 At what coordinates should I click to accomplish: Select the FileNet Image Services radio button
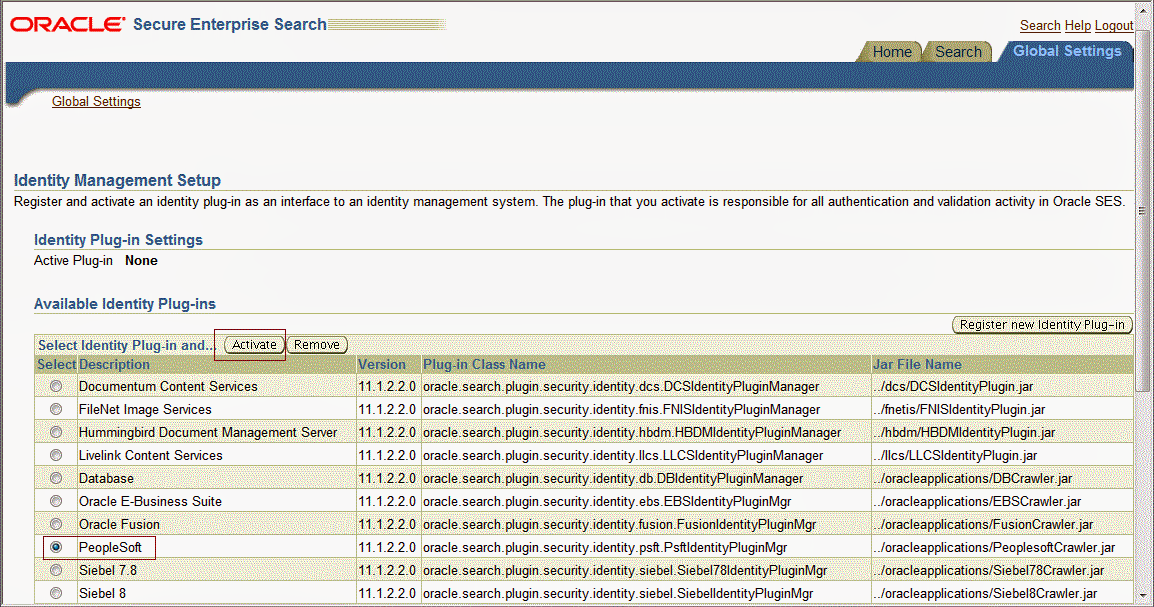point(56,409)
